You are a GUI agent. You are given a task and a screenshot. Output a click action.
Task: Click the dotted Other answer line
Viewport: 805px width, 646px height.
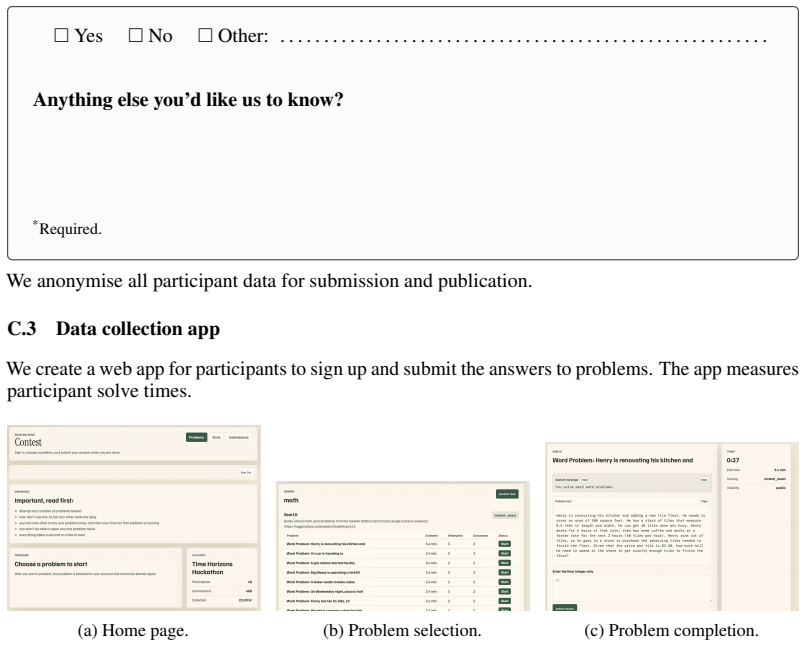click(524, 39)
